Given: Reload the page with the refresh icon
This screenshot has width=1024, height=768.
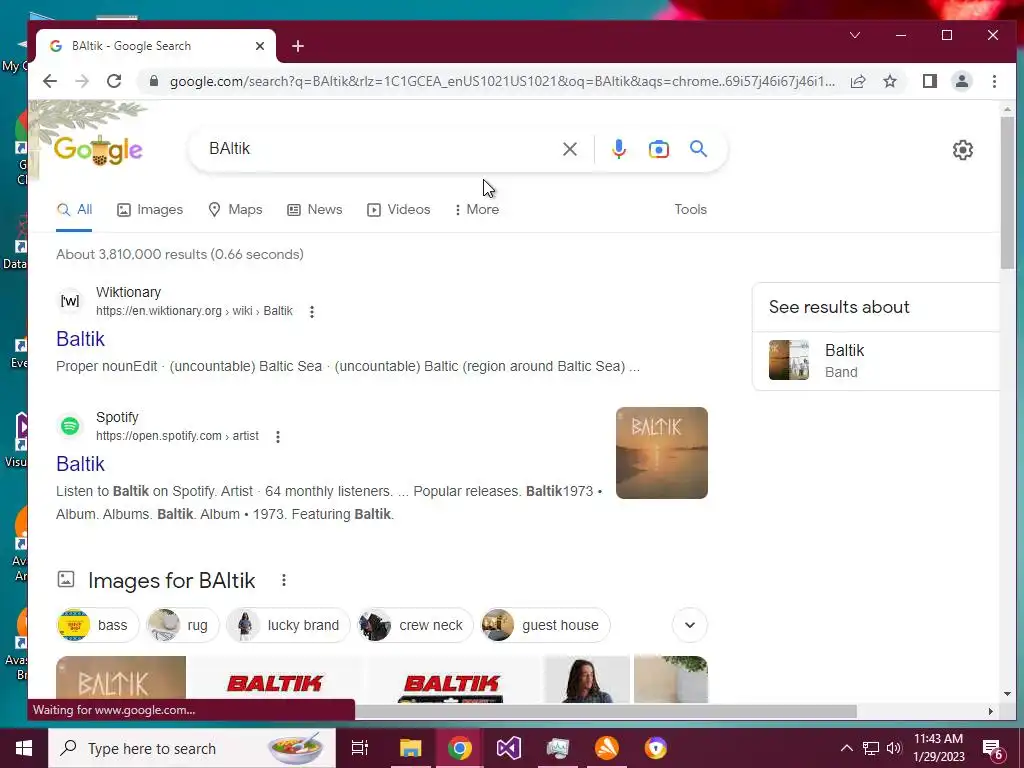Looking at the screenshot, I should [114, 81].
